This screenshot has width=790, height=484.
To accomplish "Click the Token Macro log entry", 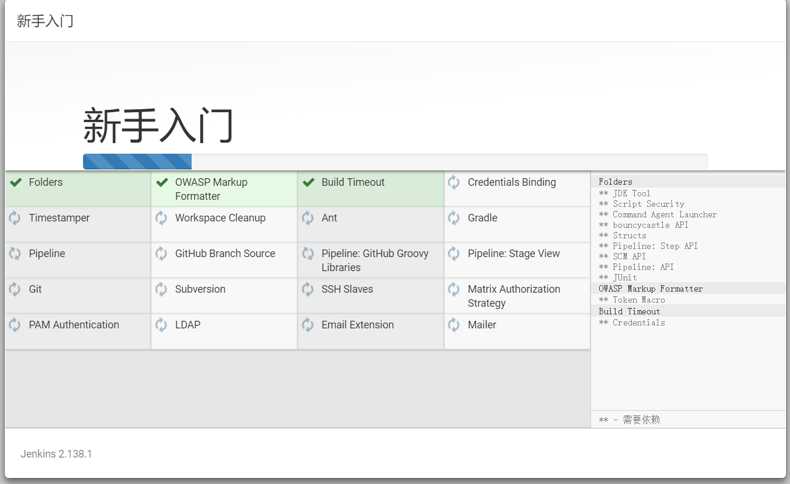I will [x=632, y=300].
